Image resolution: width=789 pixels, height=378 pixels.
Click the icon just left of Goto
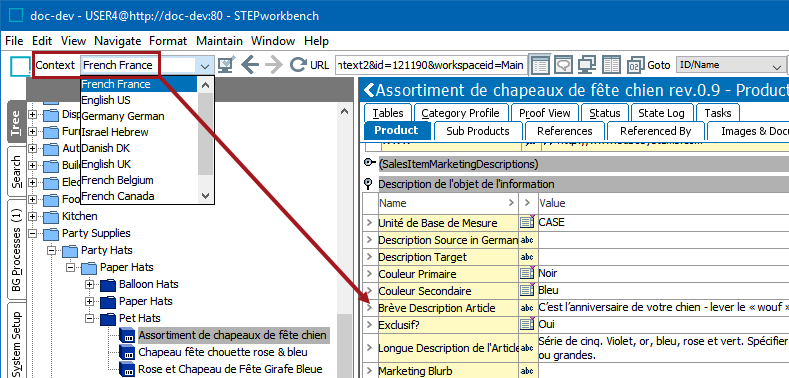(635, 65)
